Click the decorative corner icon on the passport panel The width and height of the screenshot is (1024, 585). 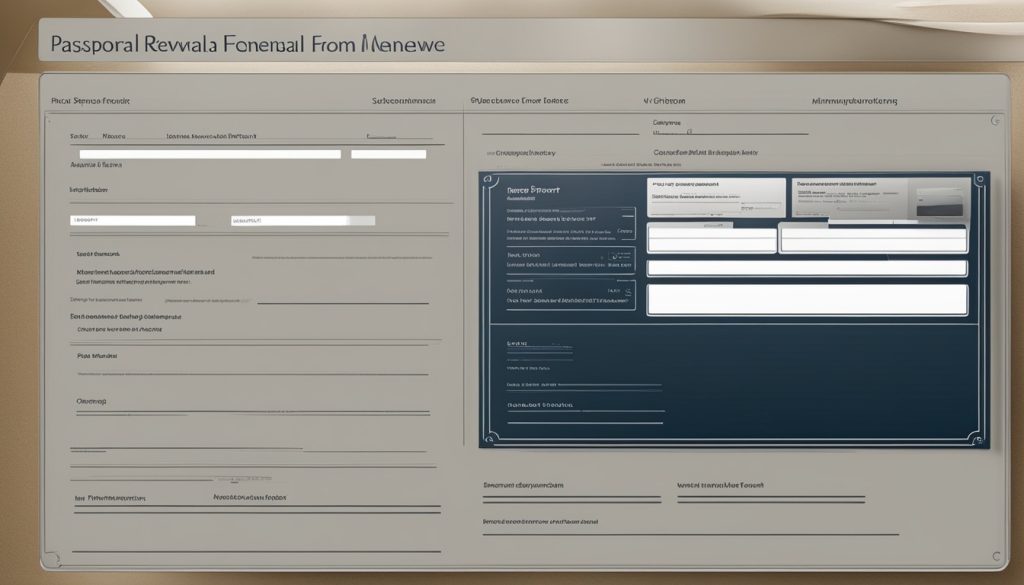(x=487, y=177)
